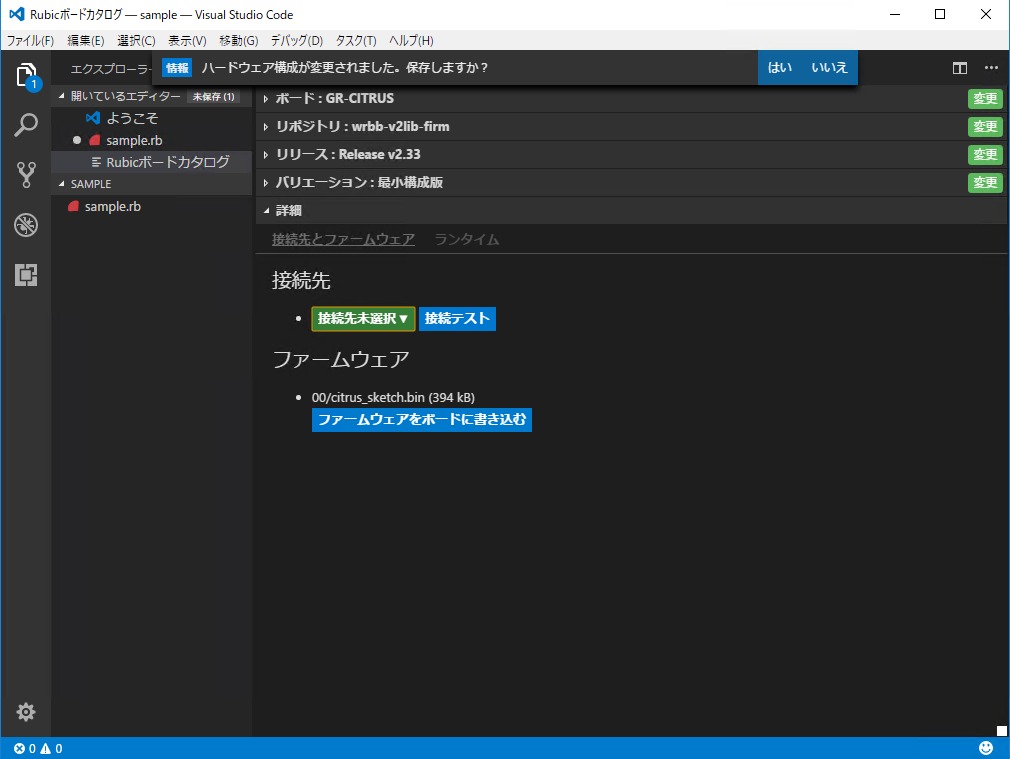Switch to the ランタイム tab

[x=466, y=240]
